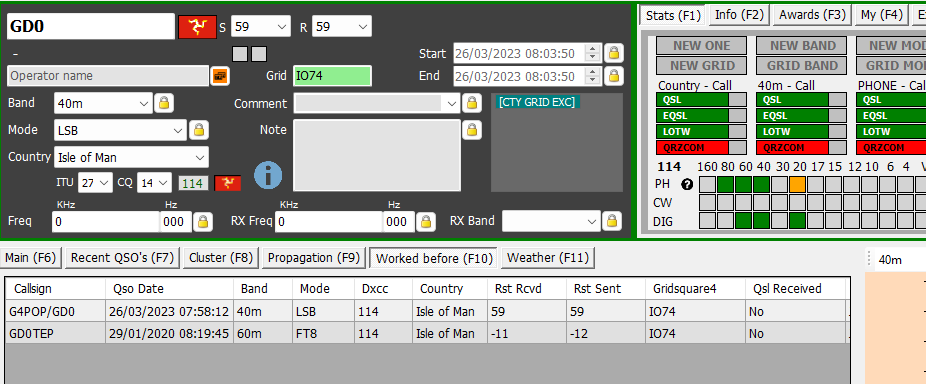Open the Propagation (F9) tab
Image resolution: width=926 pixels, height=384 pixels.
[314, 258]
